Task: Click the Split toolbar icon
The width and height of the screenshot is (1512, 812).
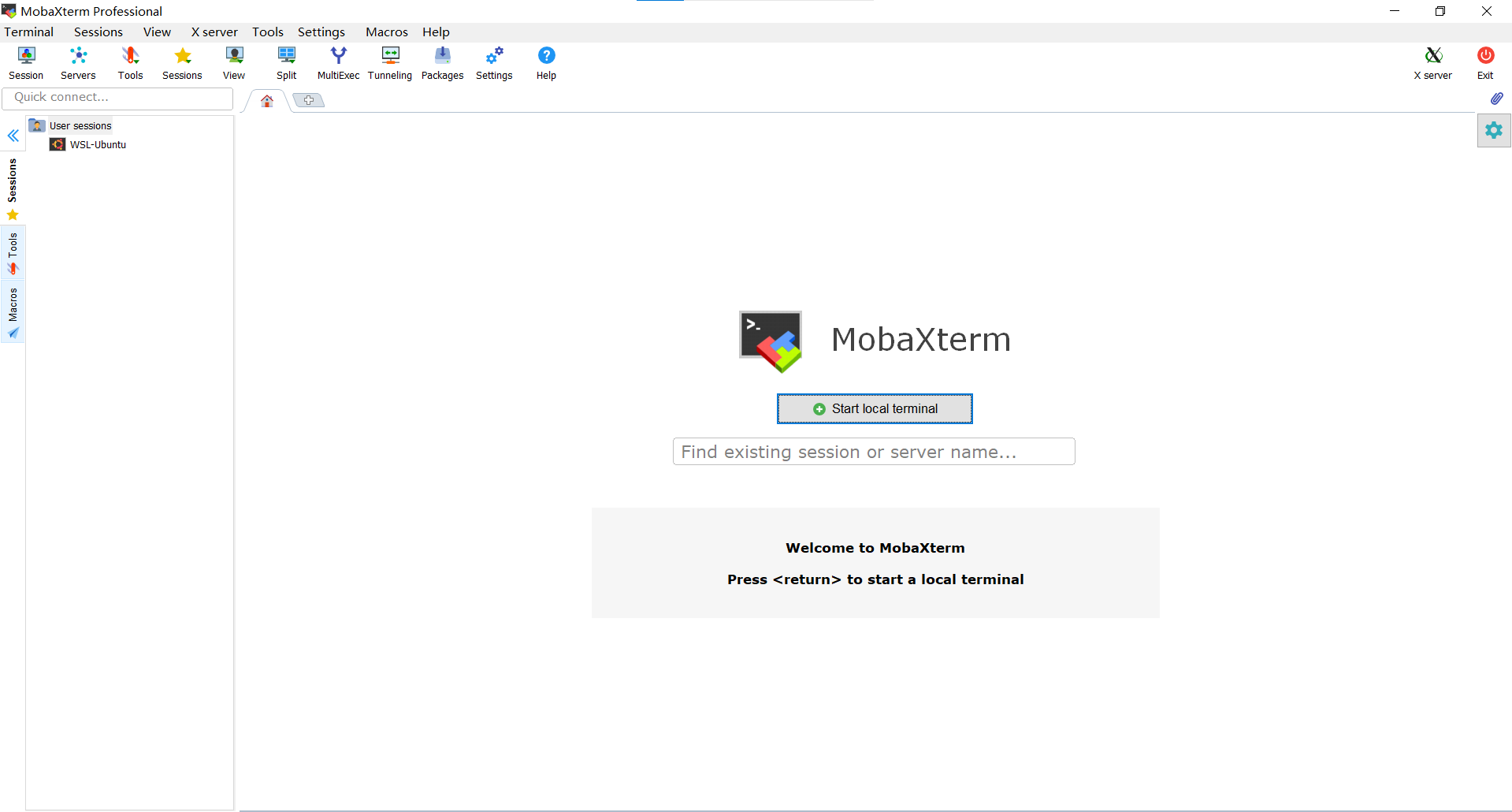Action: click(x=286, y=63)
